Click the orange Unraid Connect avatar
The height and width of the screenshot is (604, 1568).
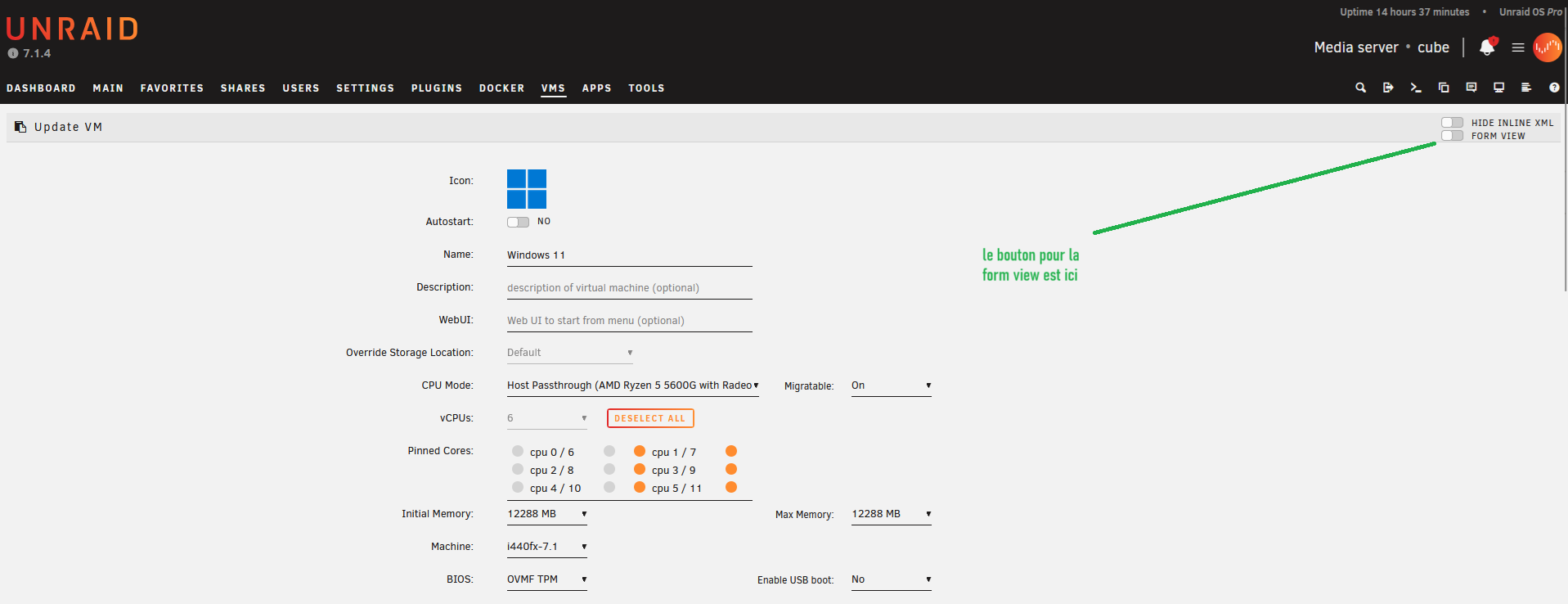tap(1547, 47)
